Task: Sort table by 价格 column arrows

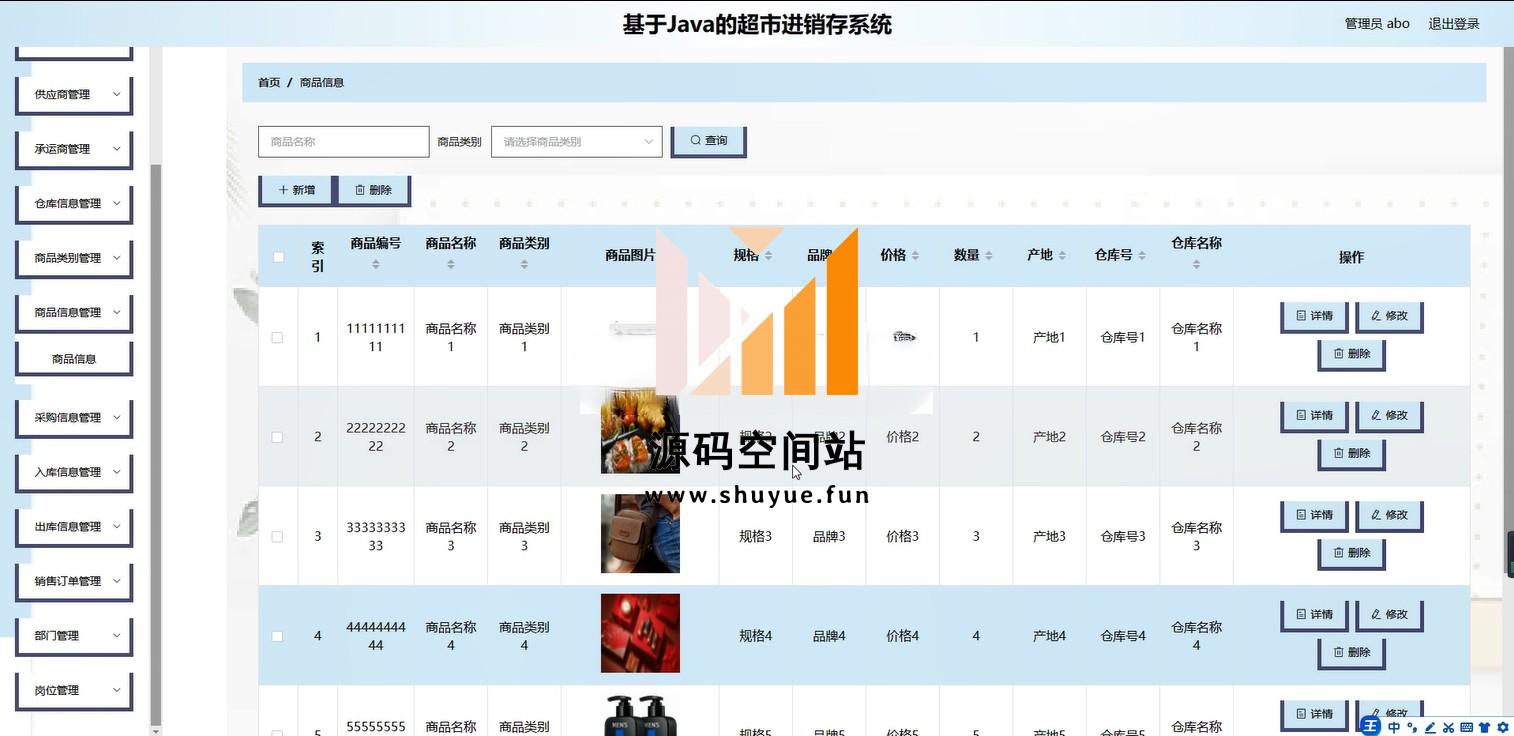Action: click(915, 256)
